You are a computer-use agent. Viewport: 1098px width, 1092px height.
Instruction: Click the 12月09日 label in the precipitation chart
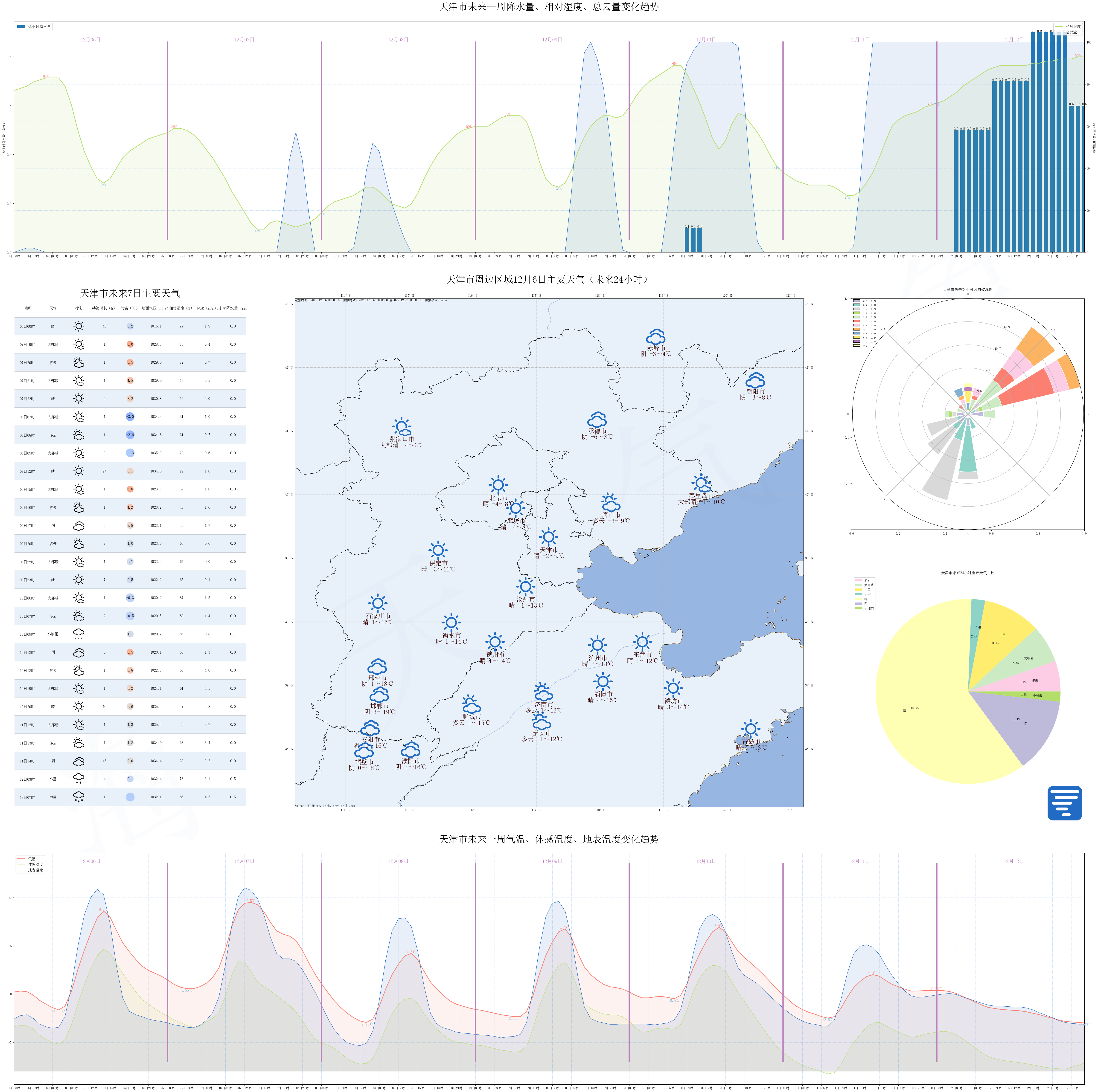click(x=552, y=40)
